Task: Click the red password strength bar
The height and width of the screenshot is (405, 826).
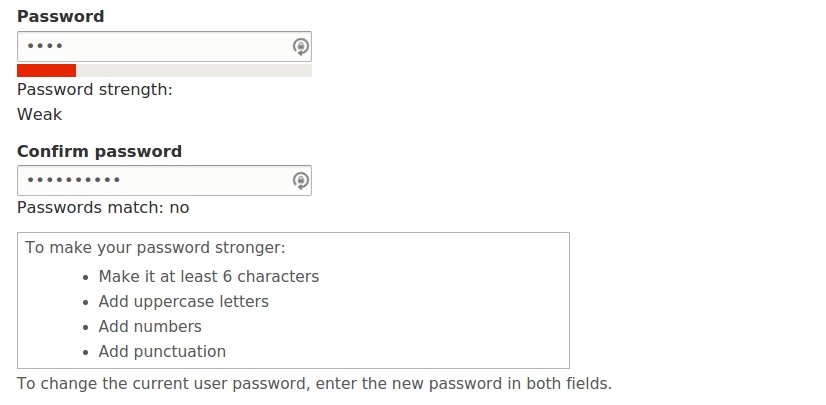Action: [x=46, y=71]
